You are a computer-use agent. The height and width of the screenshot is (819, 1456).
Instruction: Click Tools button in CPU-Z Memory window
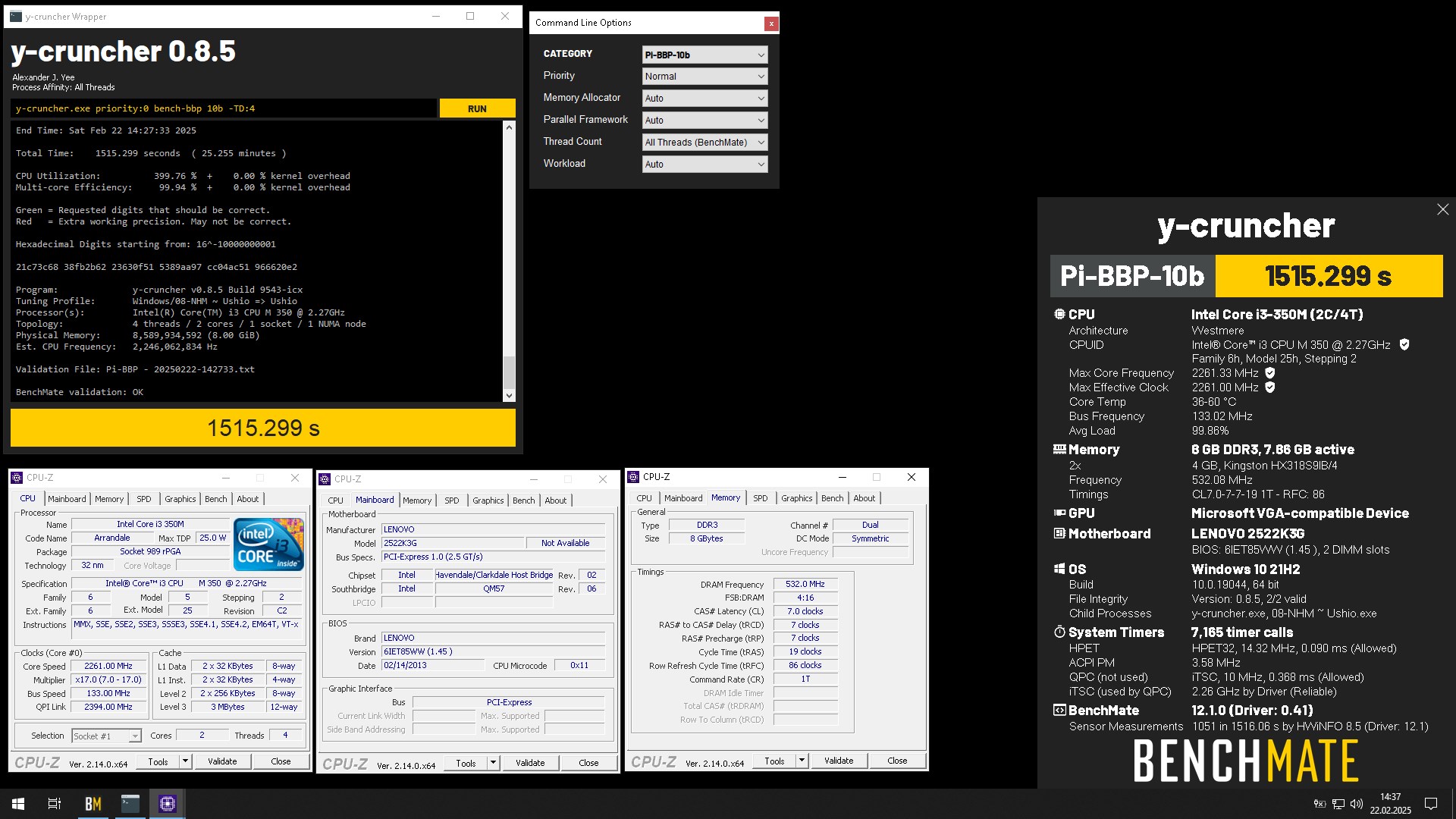(774, 761)
